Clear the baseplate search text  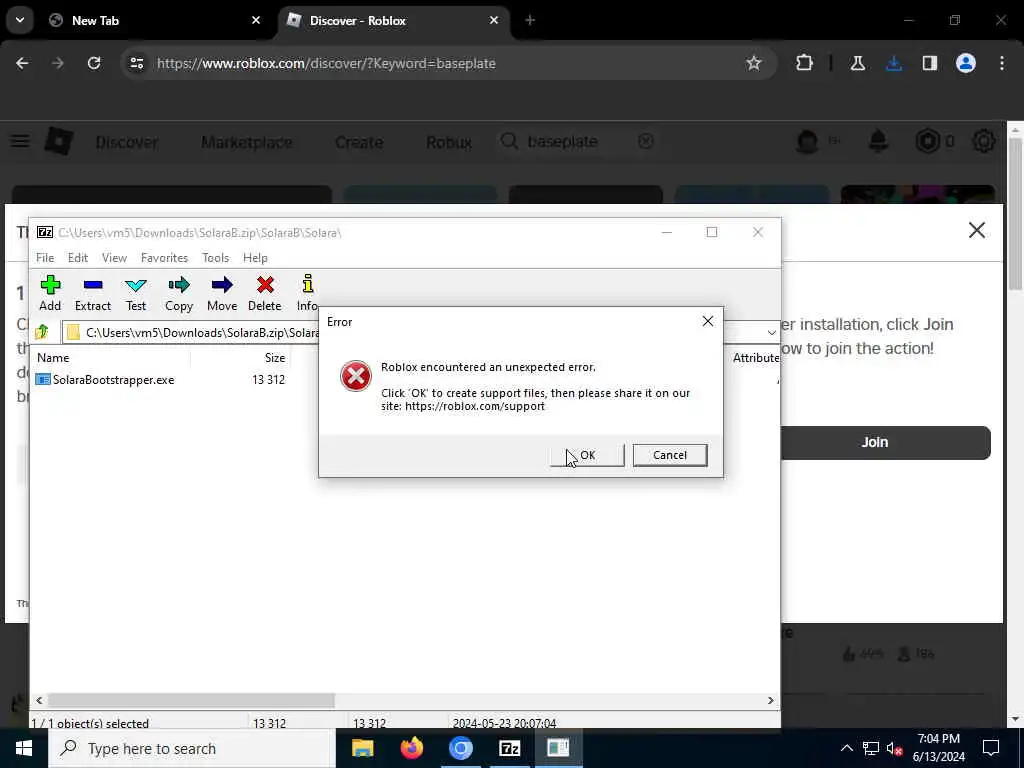(x=646, y=141)
